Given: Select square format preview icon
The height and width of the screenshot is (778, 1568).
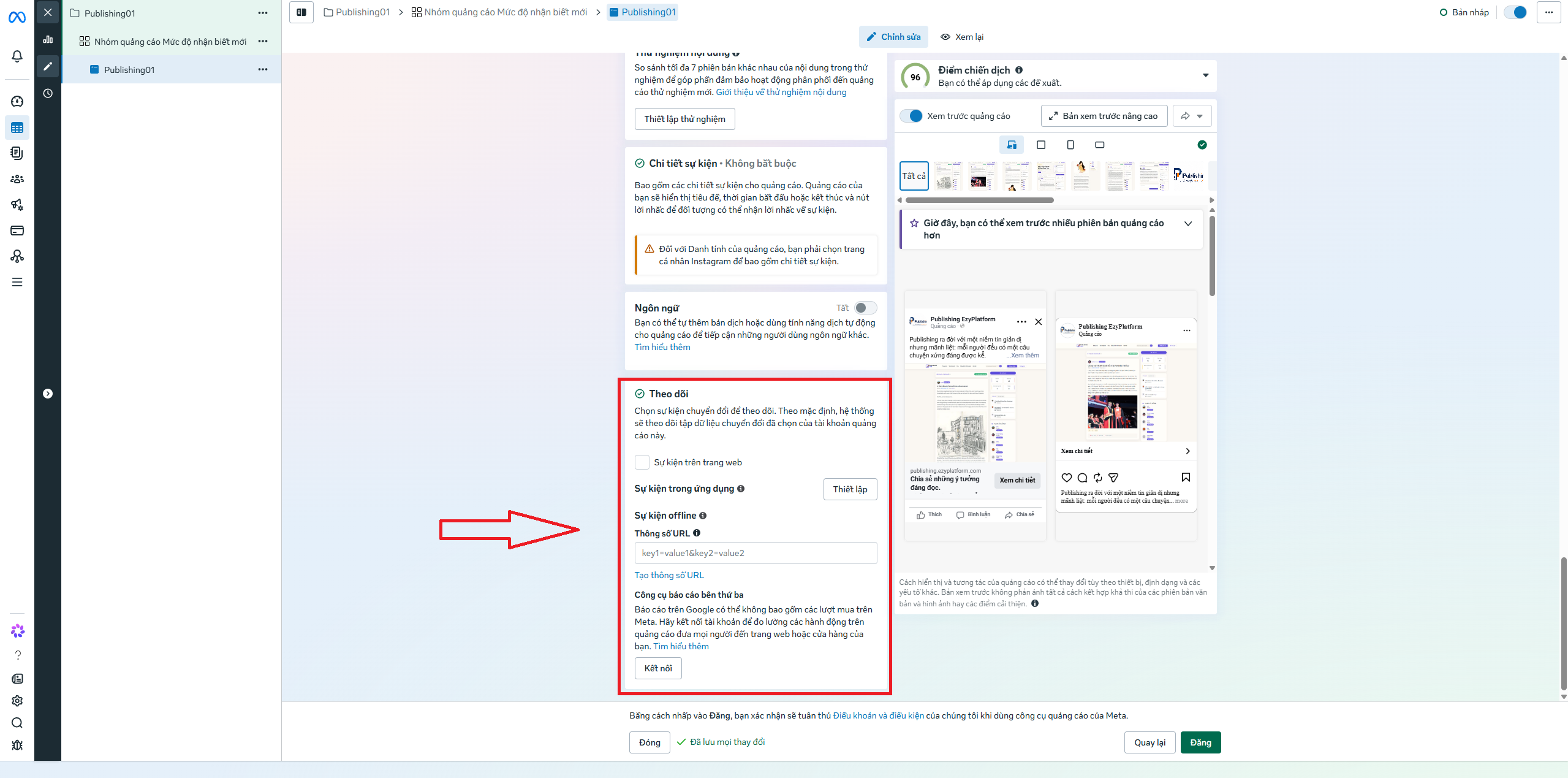Looking at the screenshot, I should [1041, 145].
